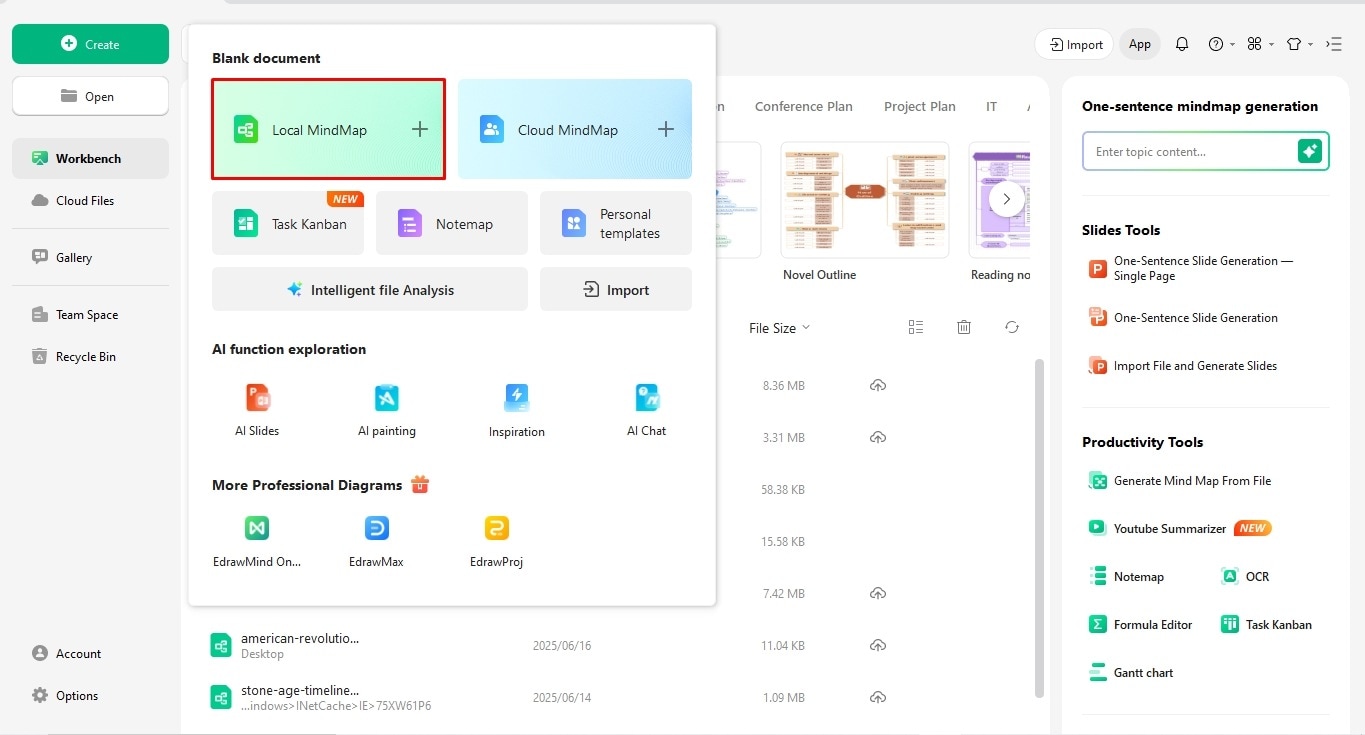Open Notemap from Blank document panel
Screen dimensions: 1365x735
(452, 223)
